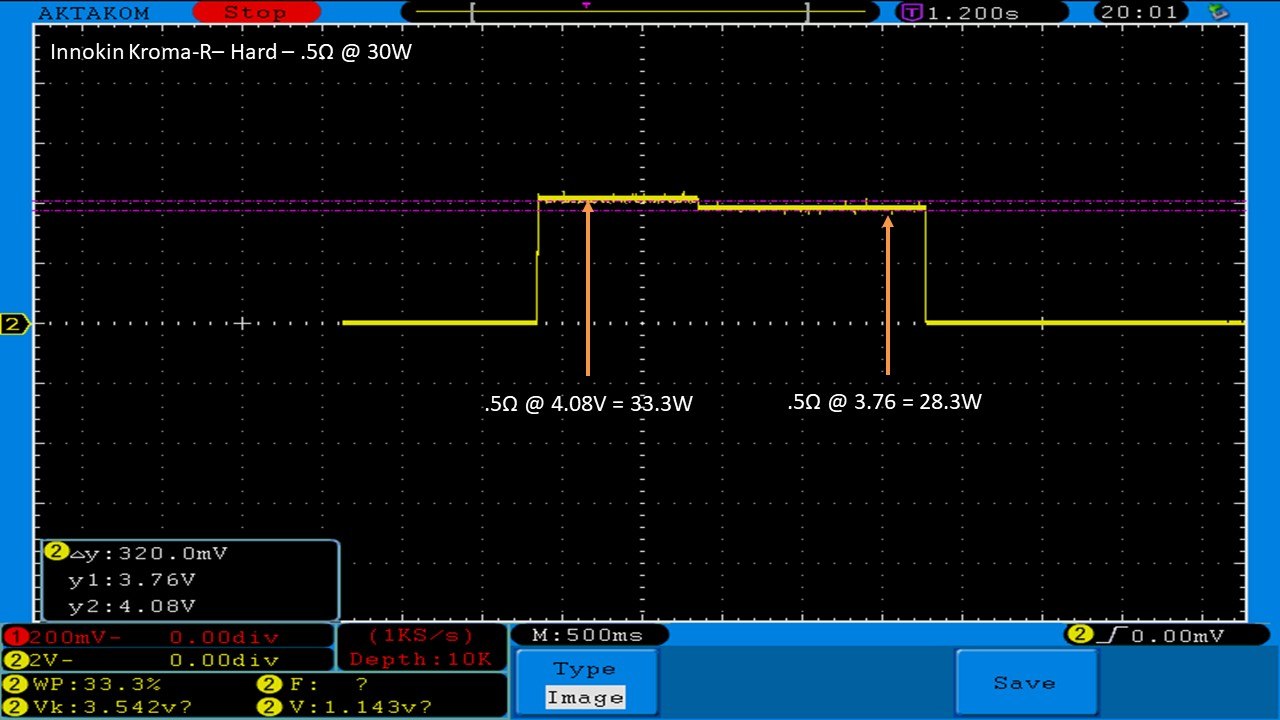Toggle the channel 2 2V scale row
This screenshot has width=1280, height=720.
point(167,660)
